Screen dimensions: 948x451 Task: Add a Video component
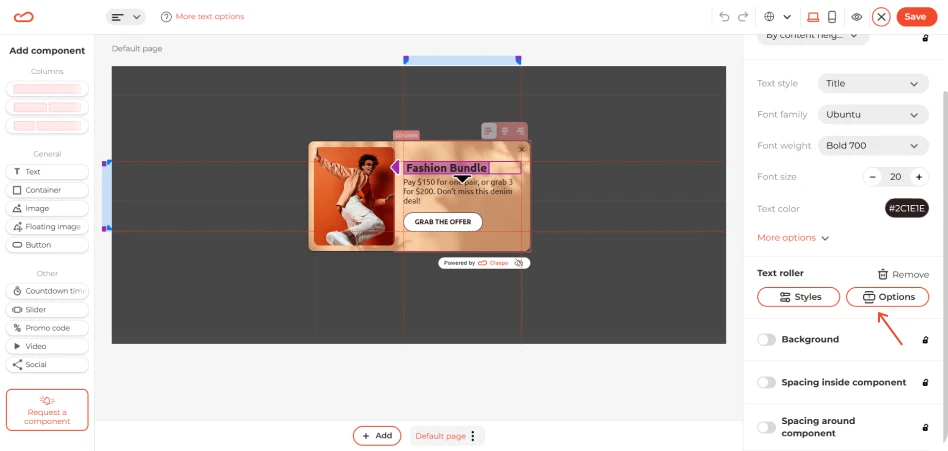[47, 346]
